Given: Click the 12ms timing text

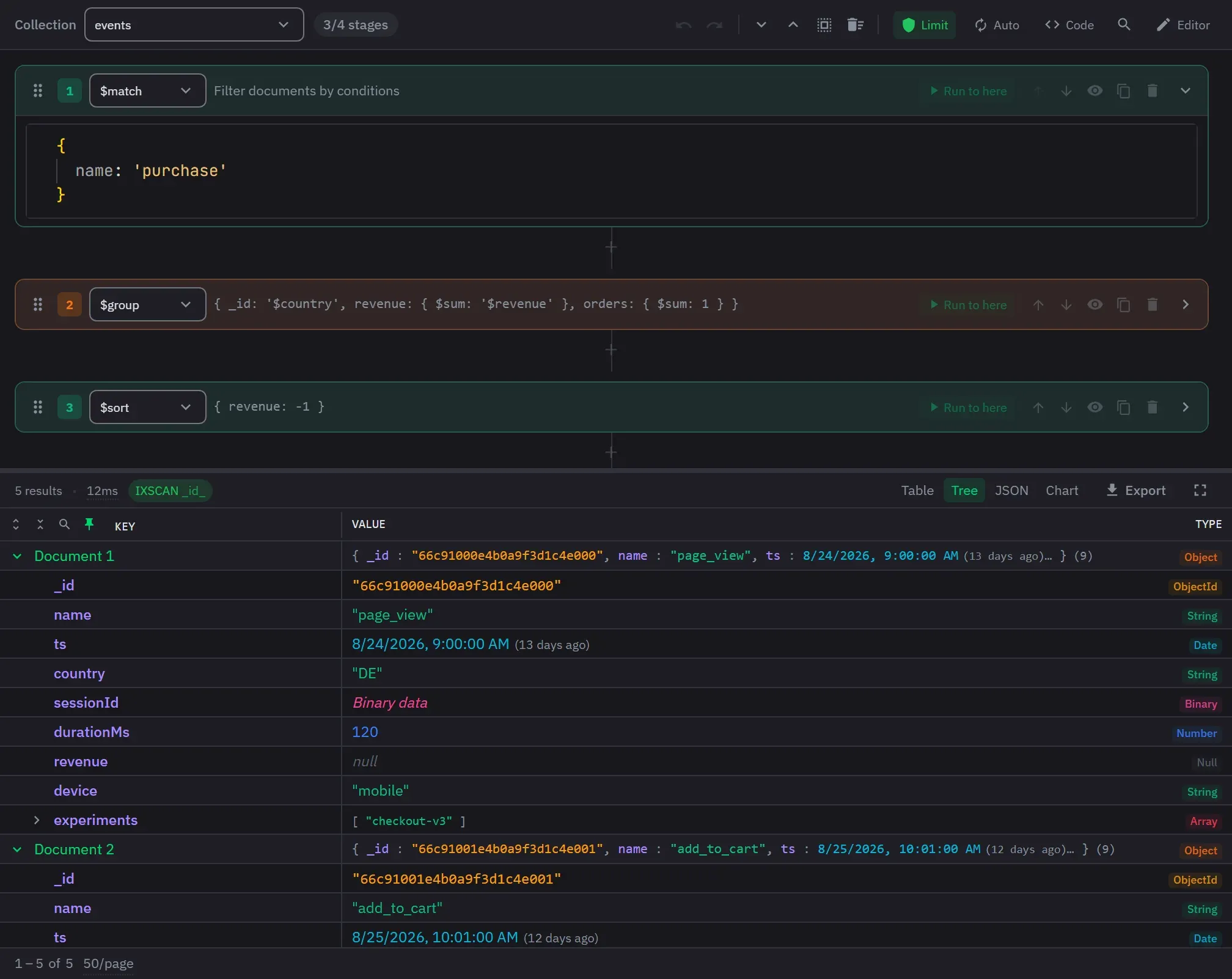Looking at the screenshot, I should 102,491.
